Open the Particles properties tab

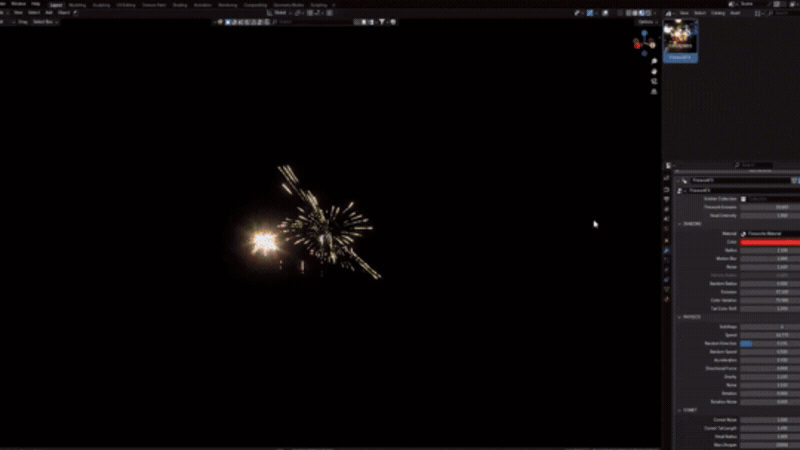(x=667, y=260)
